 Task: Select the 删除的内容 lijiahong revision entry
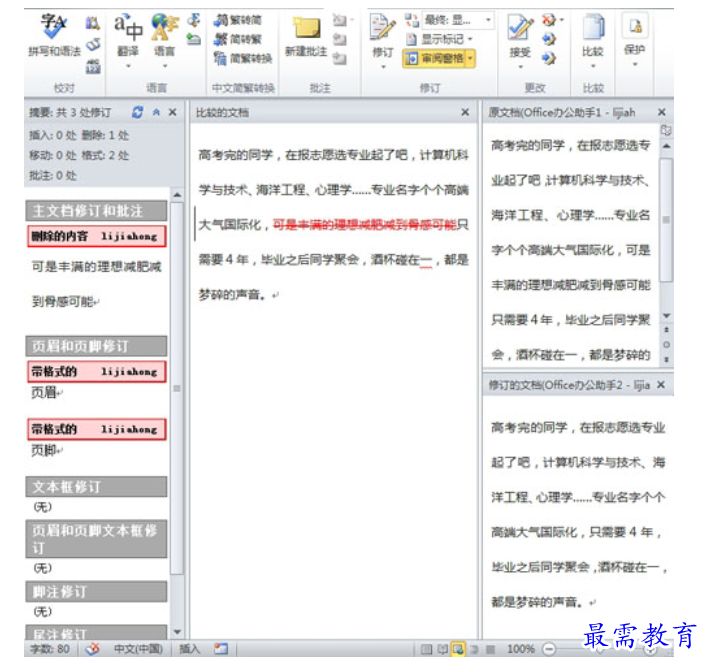pos(97,236)
